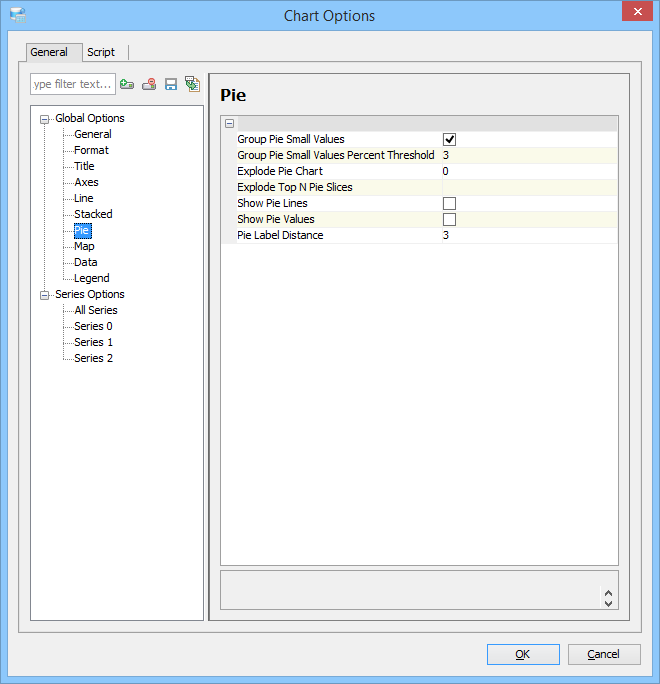This screenshot has width=660, height=684.
Task: Select the Data tree item
Action: click(85, 262)
